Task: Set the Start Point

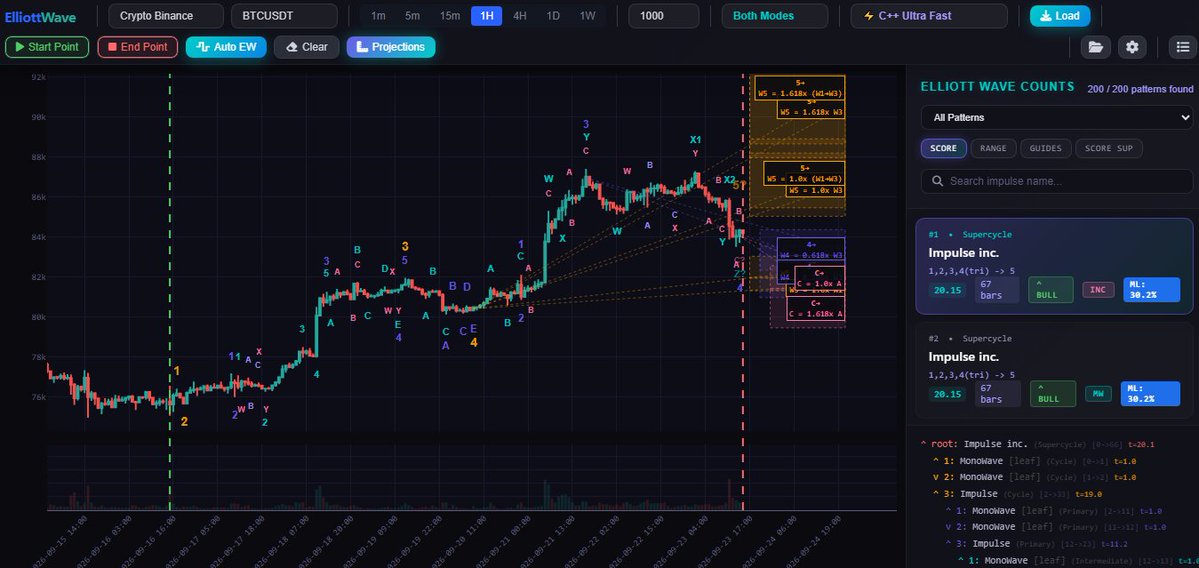Action: click(x=47, y=47)
